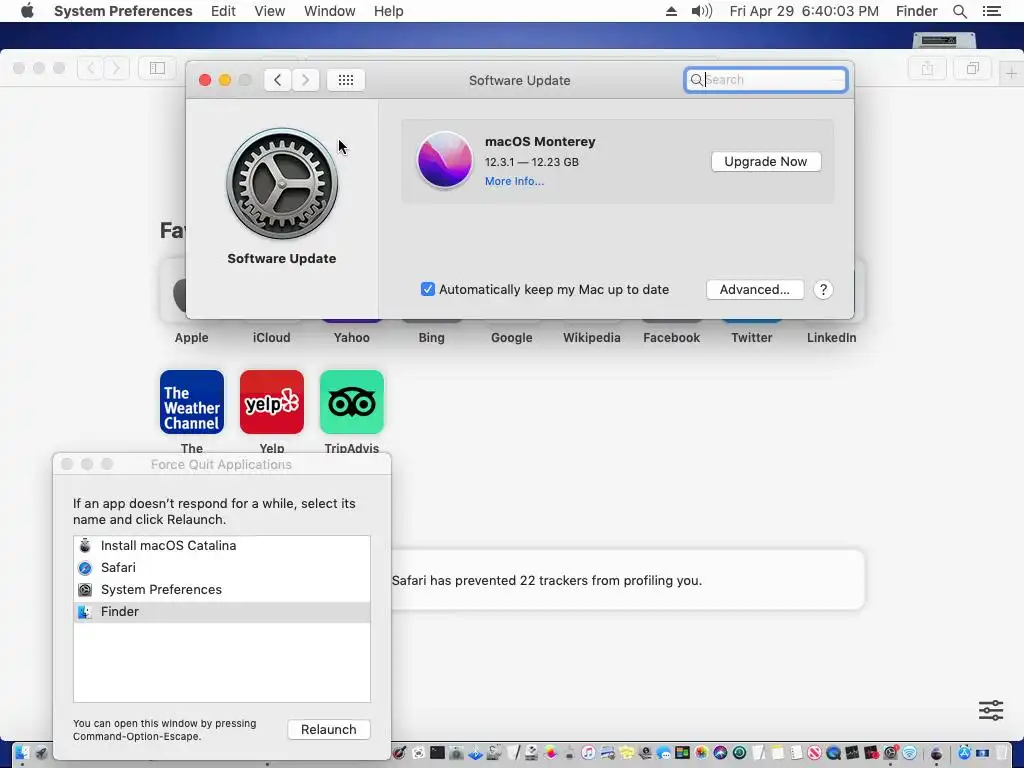Click the Safari start page customize sliders icon
1024x768 pixels.
click(x=991, y=709)
